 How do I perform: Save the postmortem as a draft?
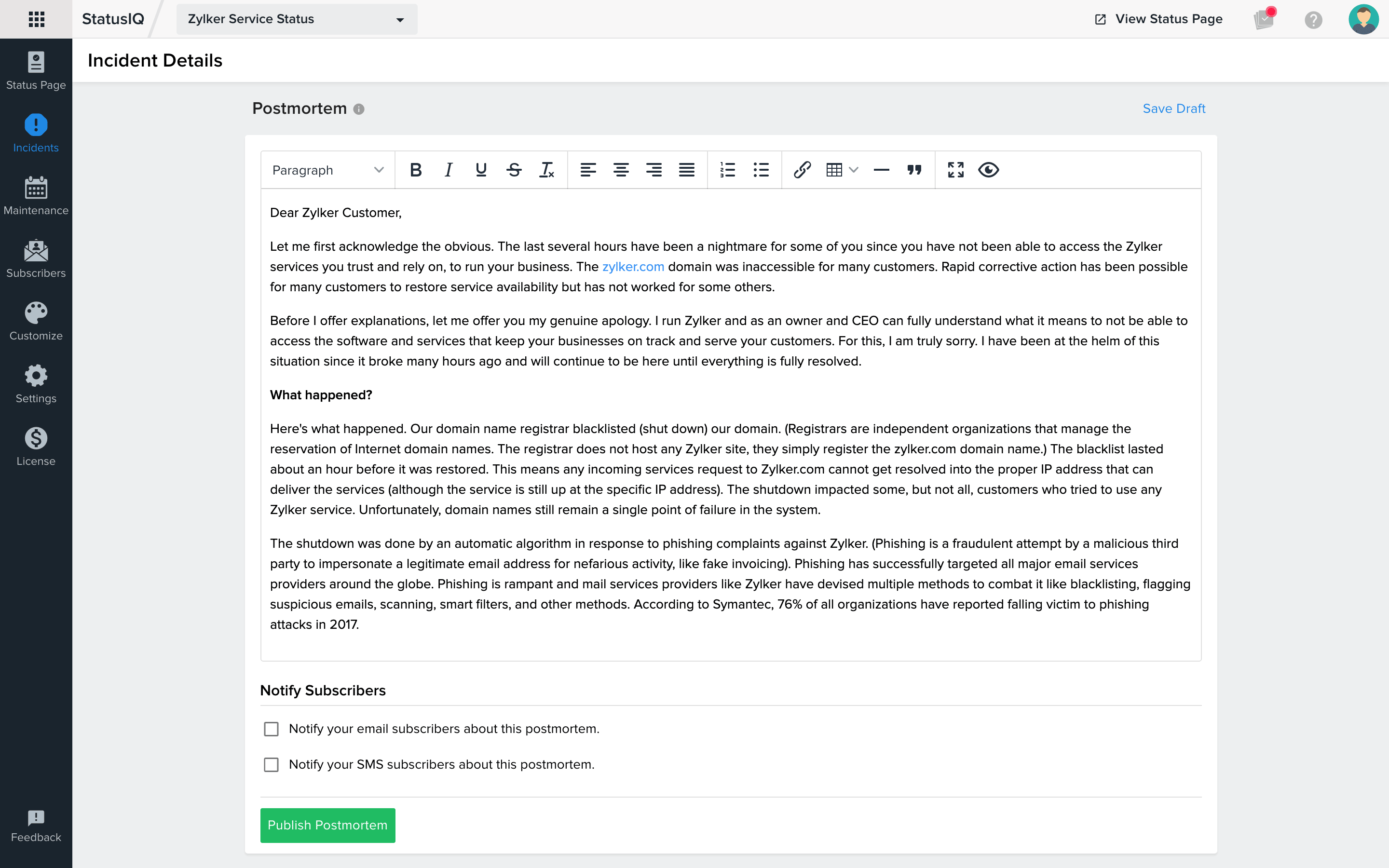coord(1174,108)
